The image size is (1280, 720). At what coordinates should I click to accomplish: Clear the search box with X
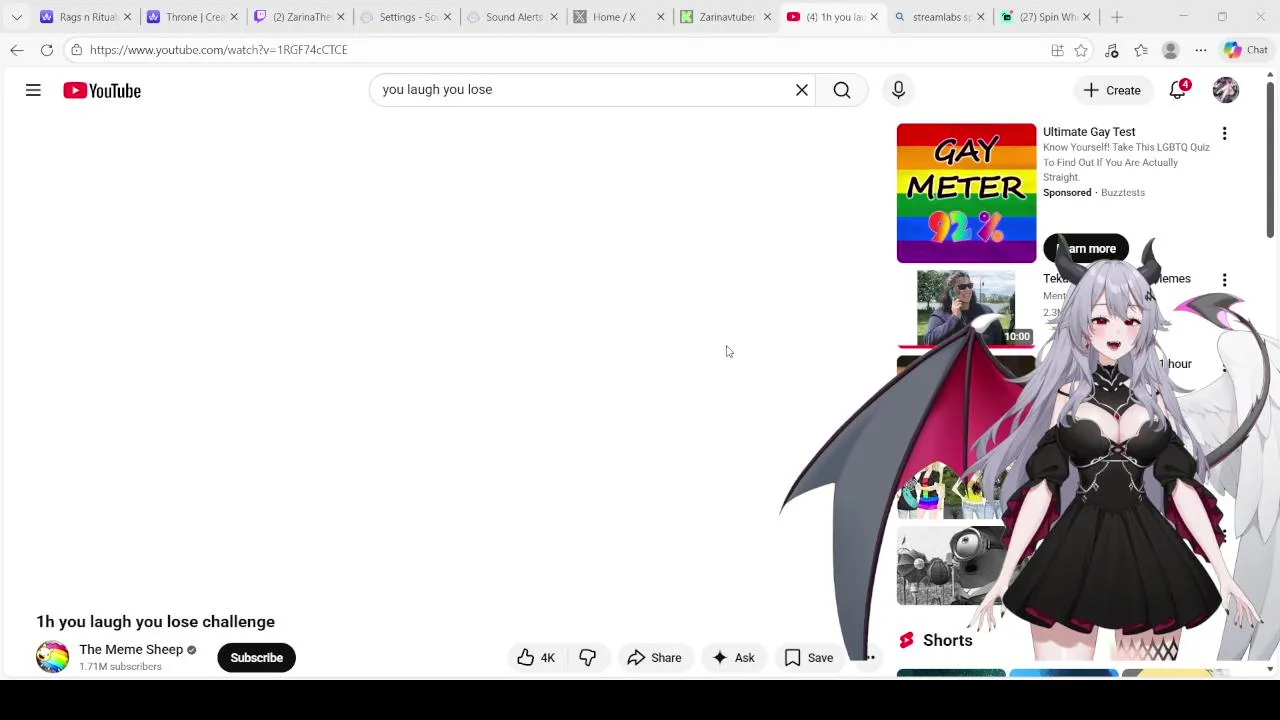point(801,90)
